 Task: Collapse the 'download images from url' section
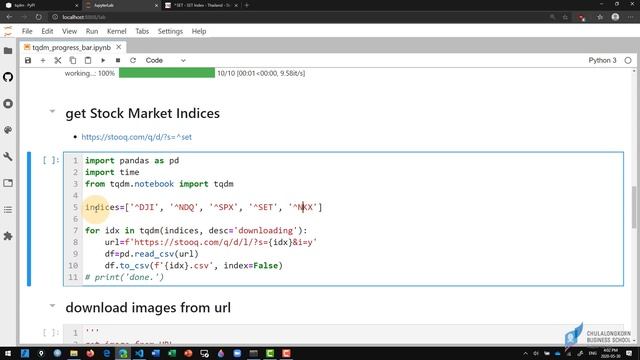coord(52,305)
